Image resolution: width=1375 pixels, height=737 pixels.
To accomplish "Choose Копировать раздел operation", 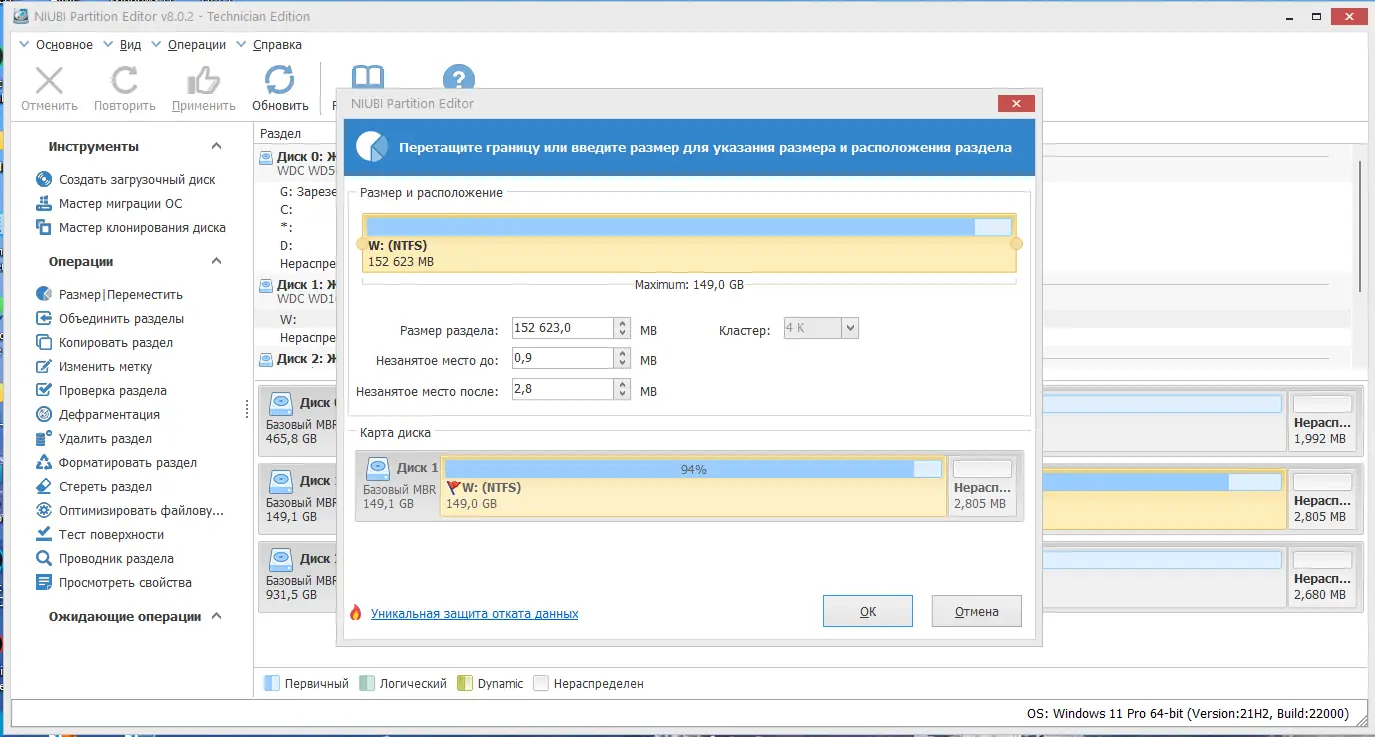I will pos(115,343).
